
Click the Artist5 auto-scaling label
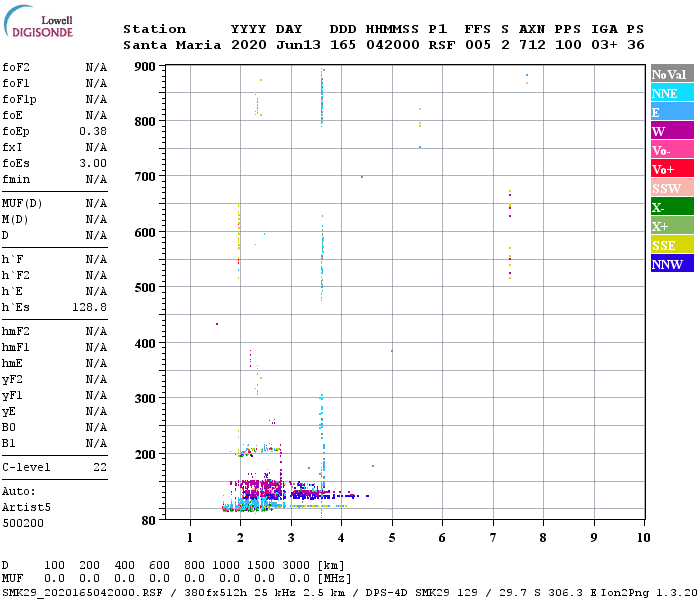click(26, 508)
